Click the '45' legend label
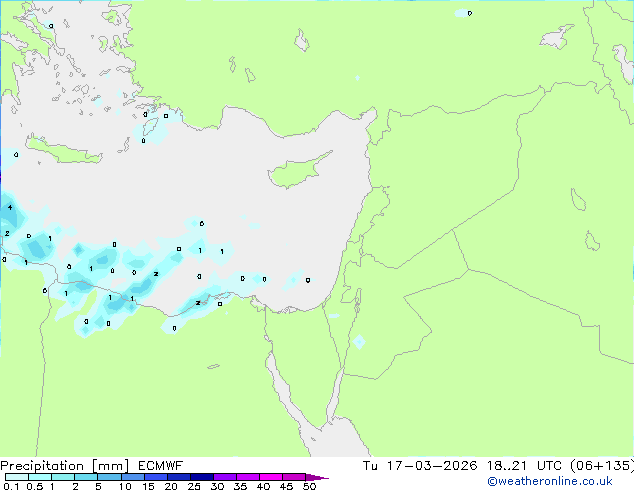634x490 pixels. (x=286, y=486)
